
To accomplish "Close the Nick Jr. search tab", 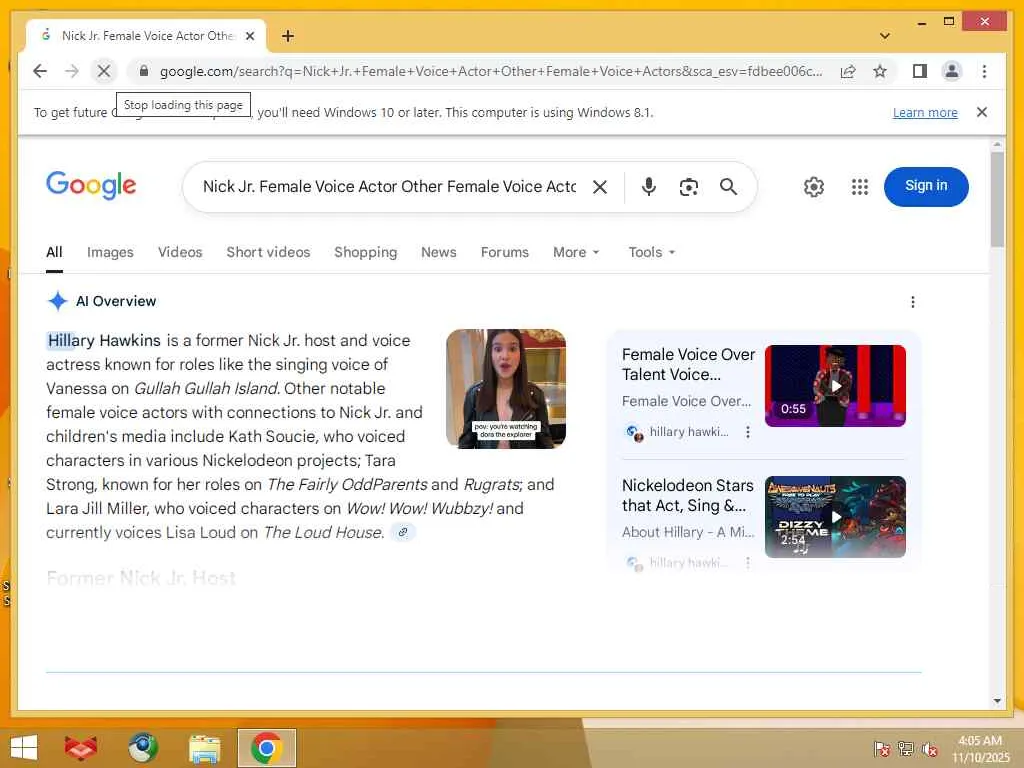I will click(x=250, y=36).
